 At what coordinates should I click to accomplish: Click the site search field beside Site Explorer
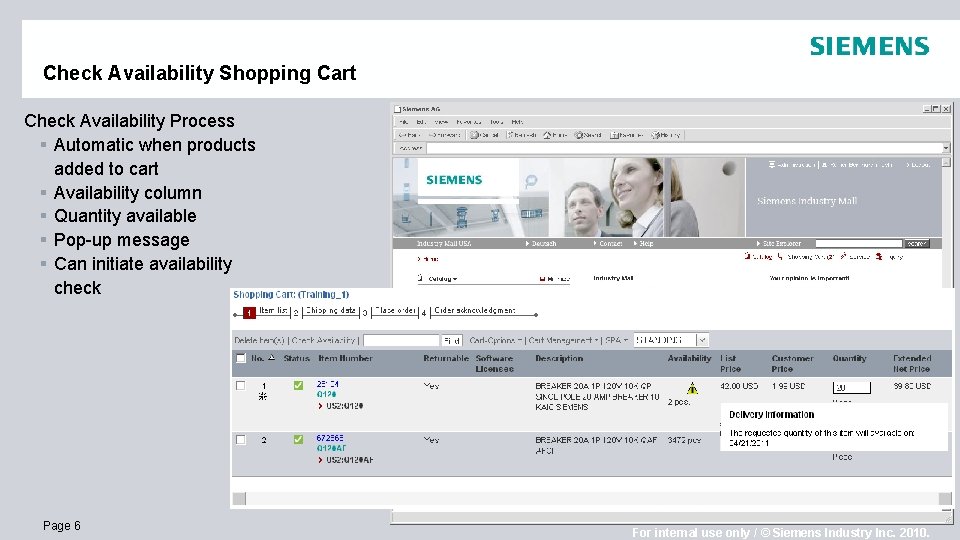click(858, 244)
